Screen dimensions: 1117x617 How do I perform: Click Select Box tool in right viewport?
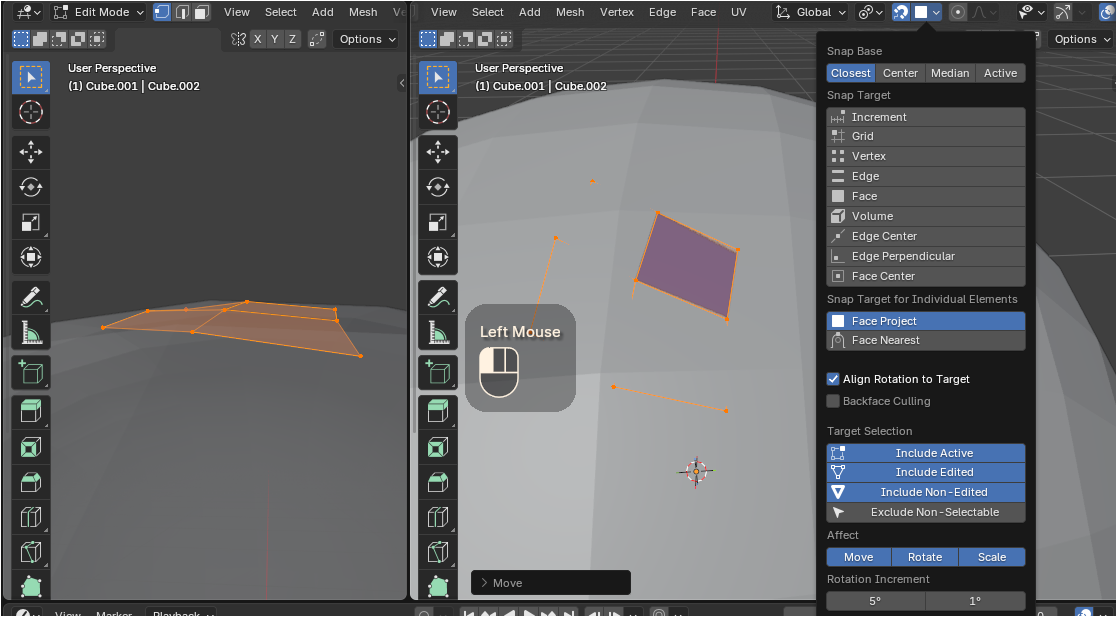tap(437, 77)
